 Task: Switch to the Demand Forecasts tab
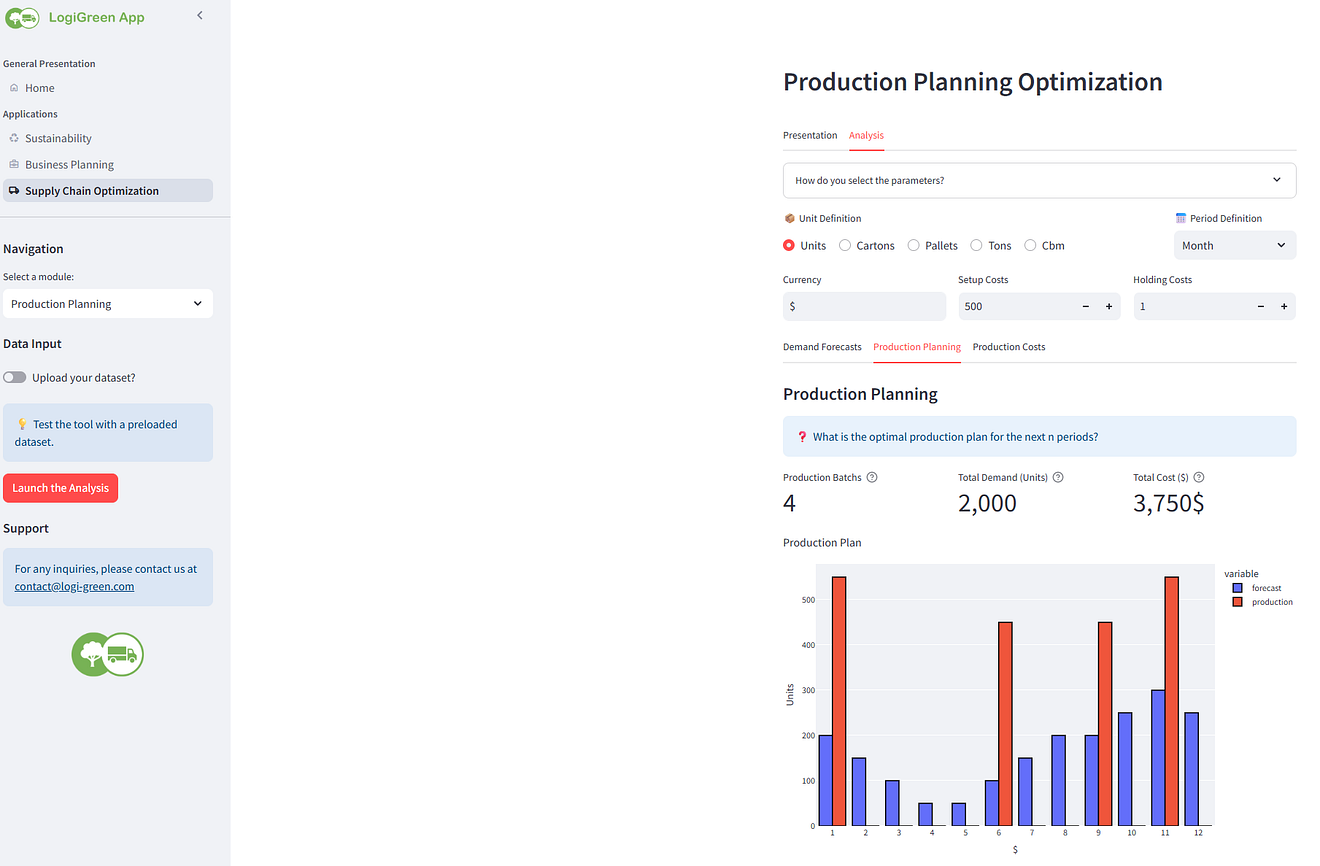coord(822,347)
